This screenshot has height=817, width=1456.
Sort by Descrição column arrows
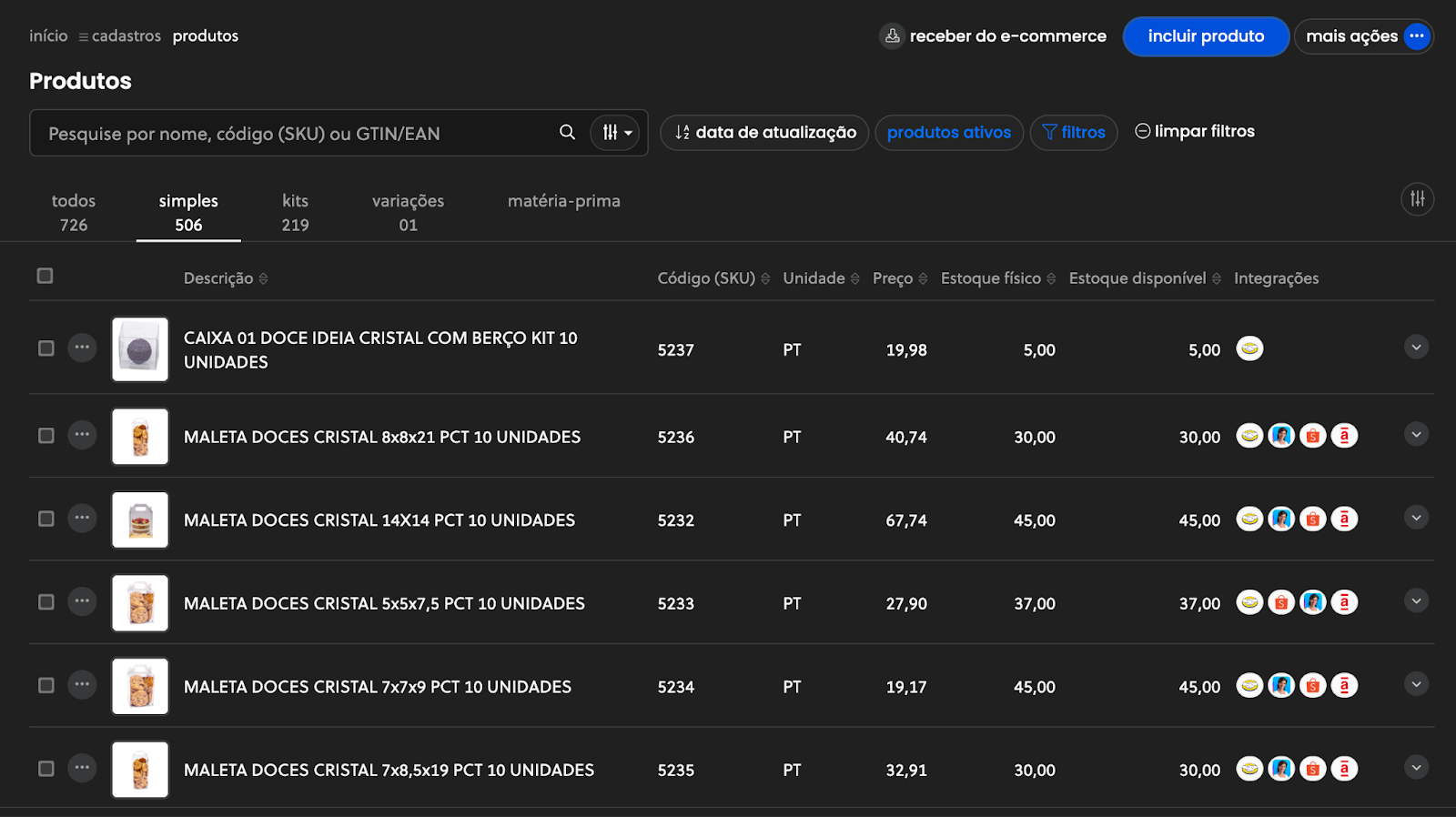click(263, 278)
